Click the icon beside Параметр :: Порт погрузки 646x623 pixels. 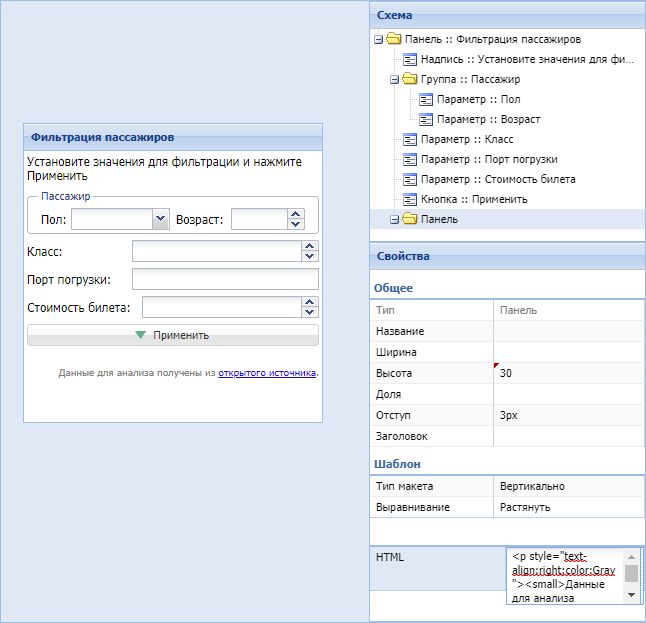click(410, 160)
